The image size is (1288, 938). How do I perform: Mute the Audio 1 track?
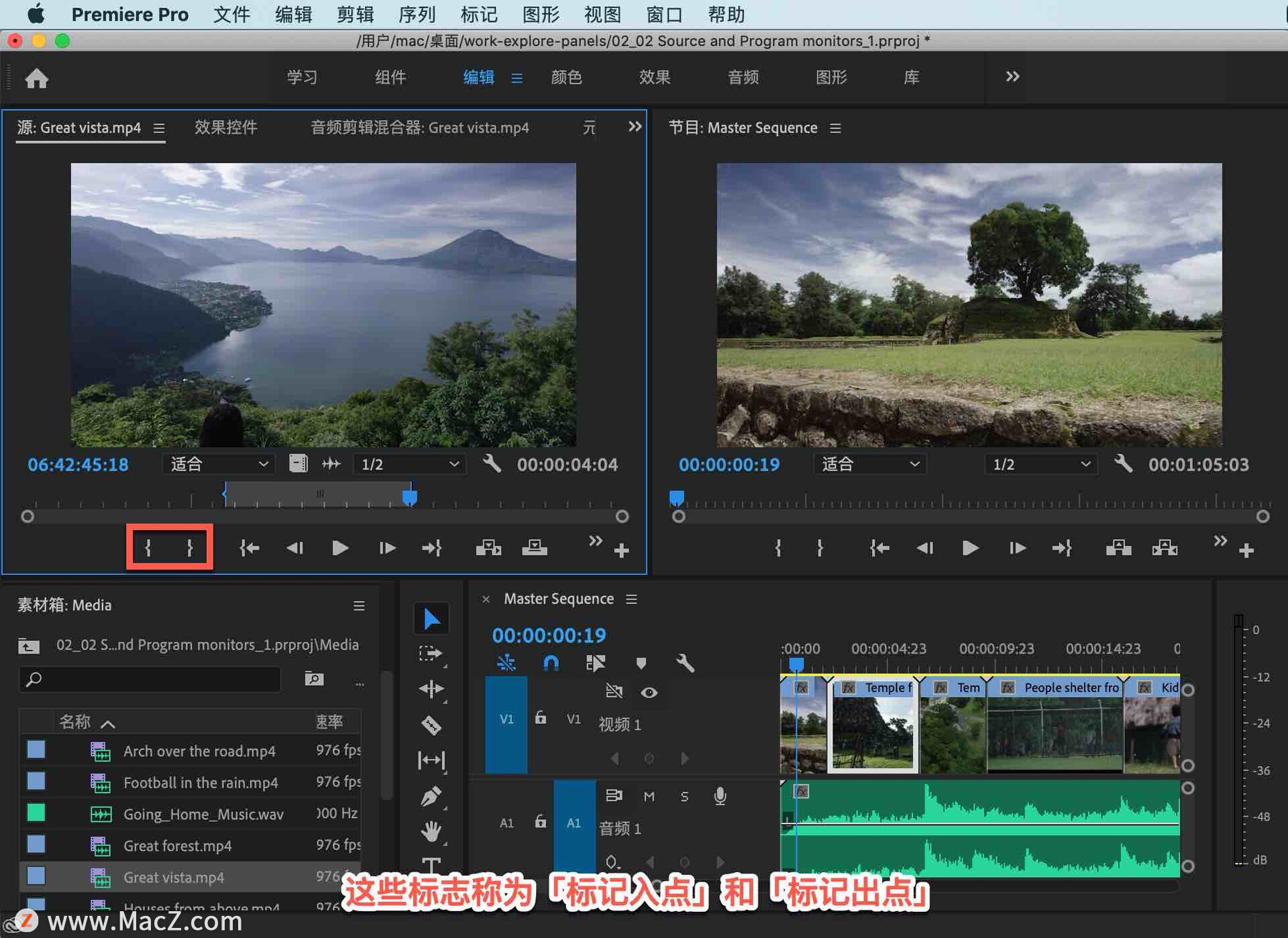pos(649,796)
